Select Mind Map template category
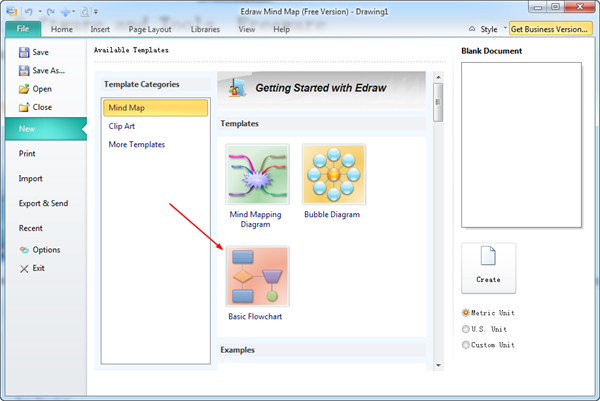Screen dimensions: 600x401 (155, 108)
